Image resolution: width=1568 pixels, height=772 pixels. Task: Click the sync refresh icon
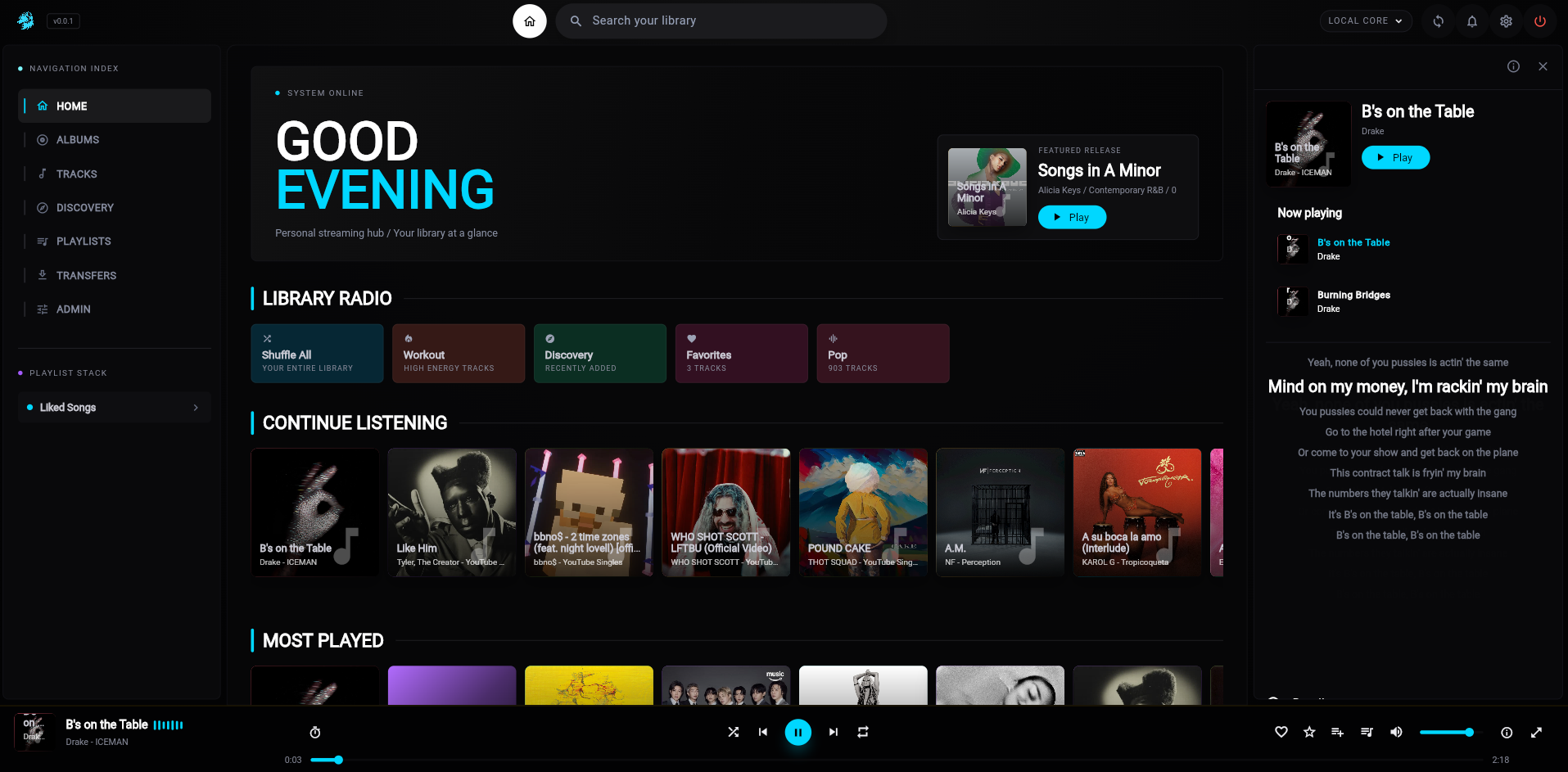1438,21
